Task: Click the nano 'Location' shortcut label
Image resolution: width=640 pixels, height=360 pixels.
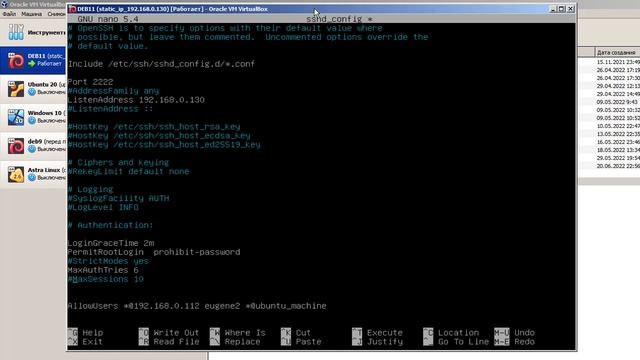Action: (x=458, y=333)
